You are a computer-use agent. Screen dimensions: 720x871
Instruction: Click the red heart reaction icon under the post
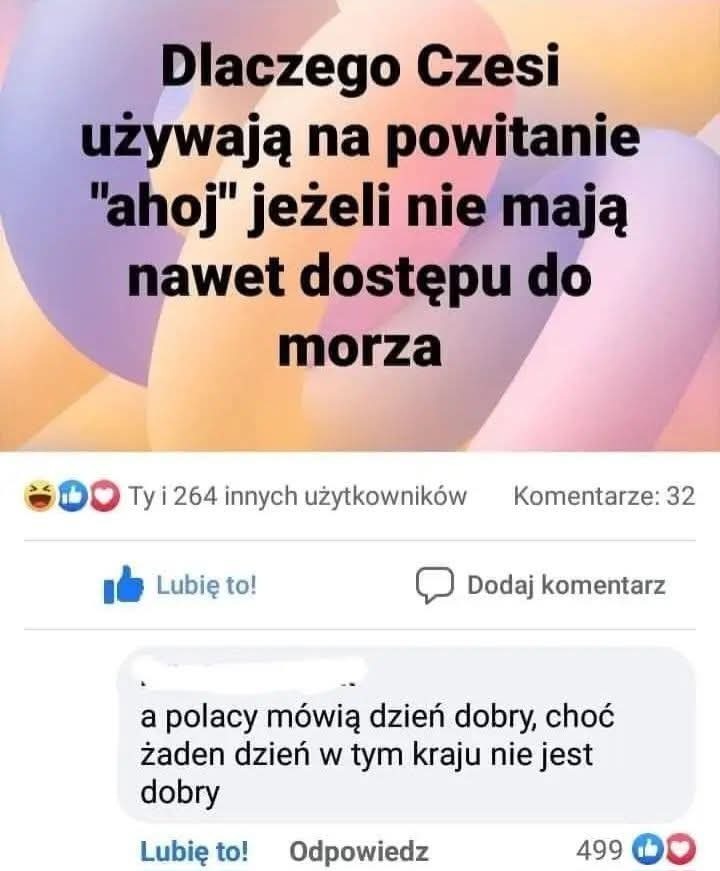[x=104, y=496]
